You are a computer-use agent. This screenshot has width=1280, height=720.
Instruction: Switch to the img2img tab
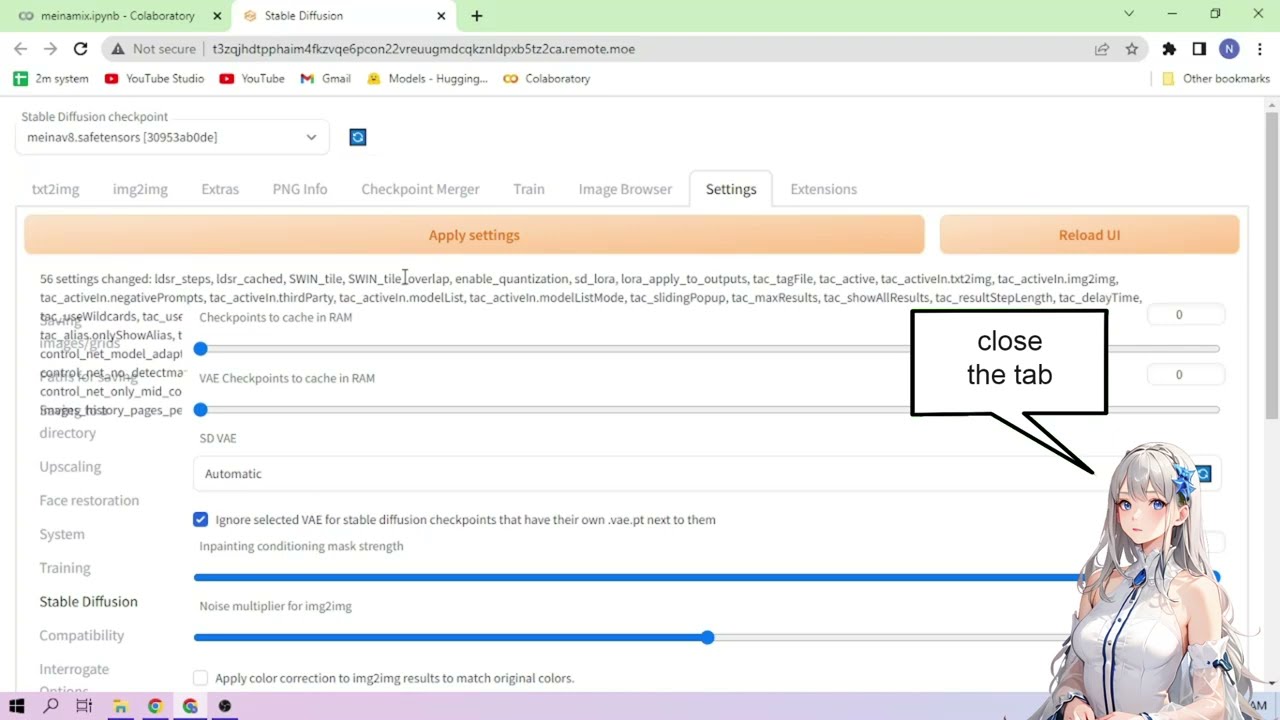click(140, 189)
